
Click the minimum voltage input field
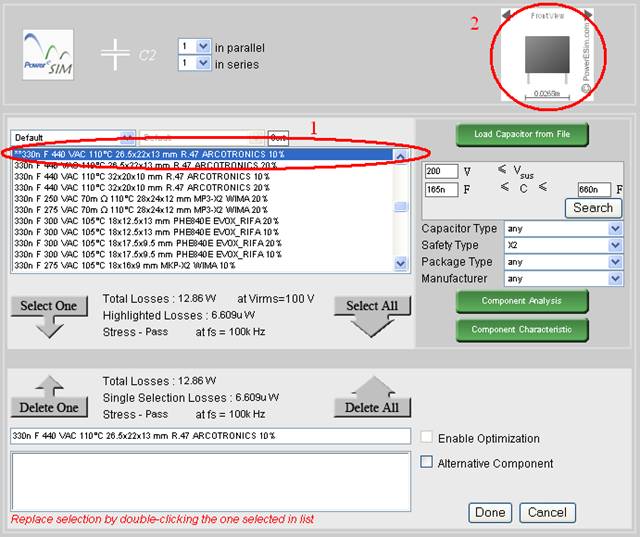click(x=441, y=171)
